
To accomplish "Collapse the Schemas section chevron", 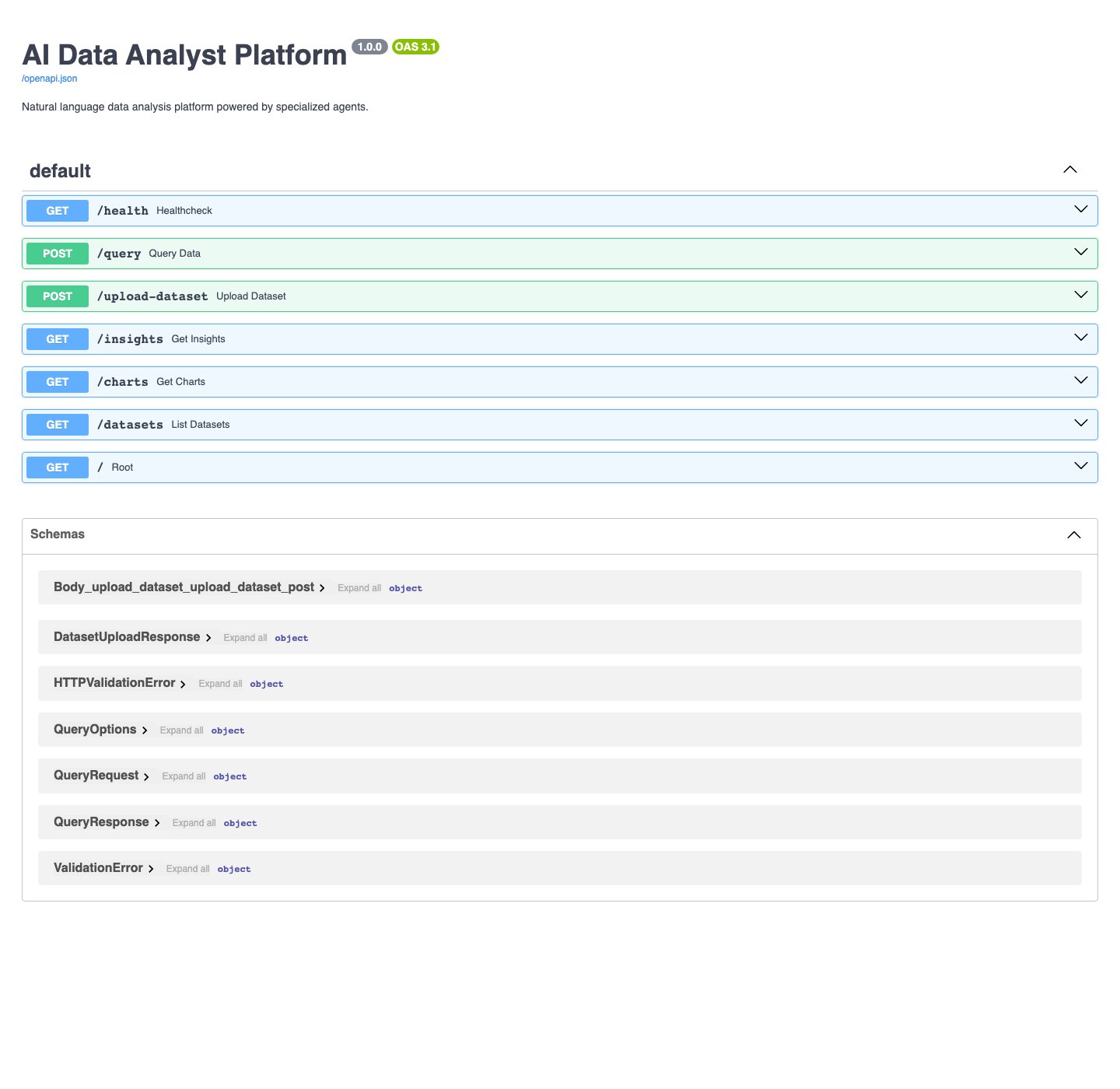I will 1074,535.
